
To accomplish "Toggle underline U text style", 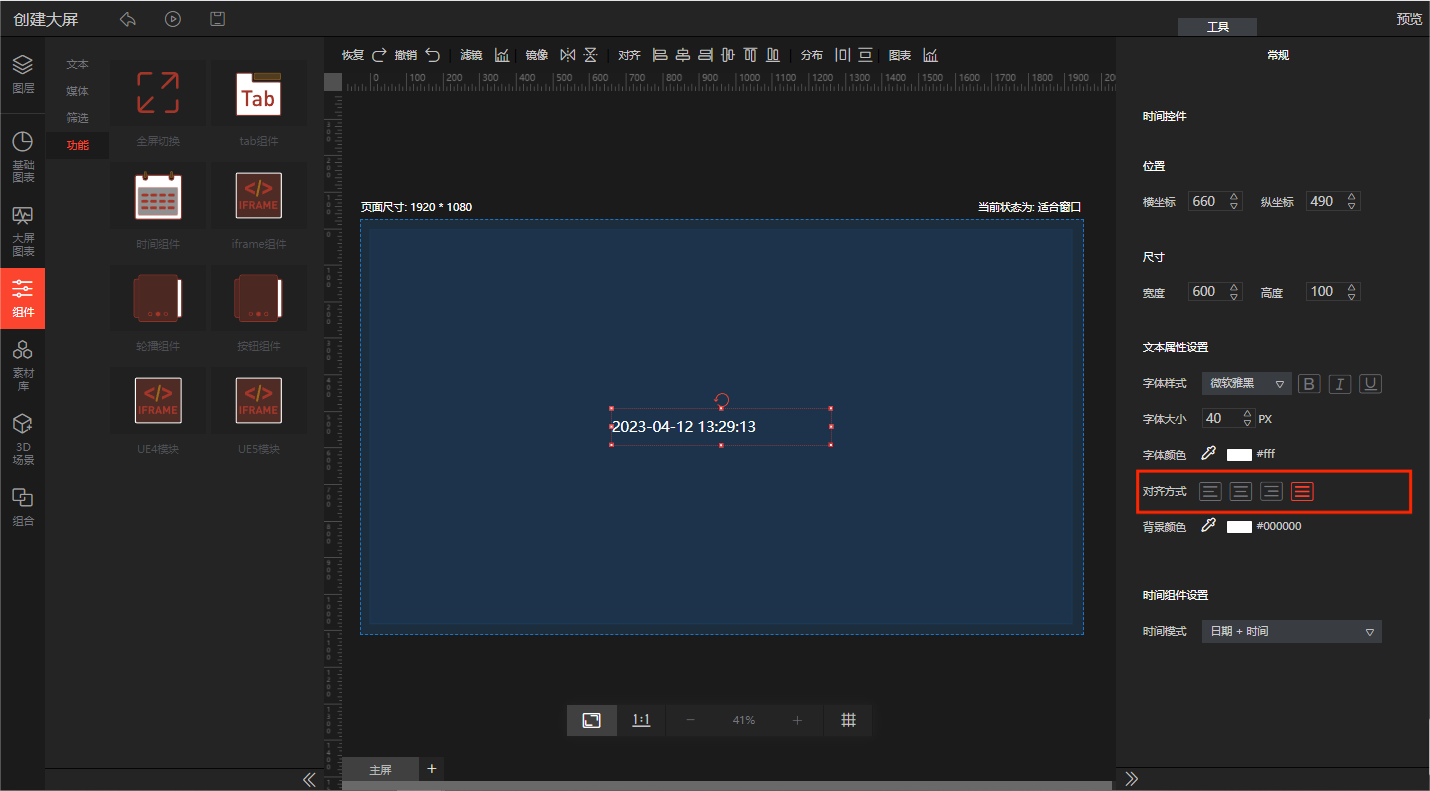I will pos(1370,384).
